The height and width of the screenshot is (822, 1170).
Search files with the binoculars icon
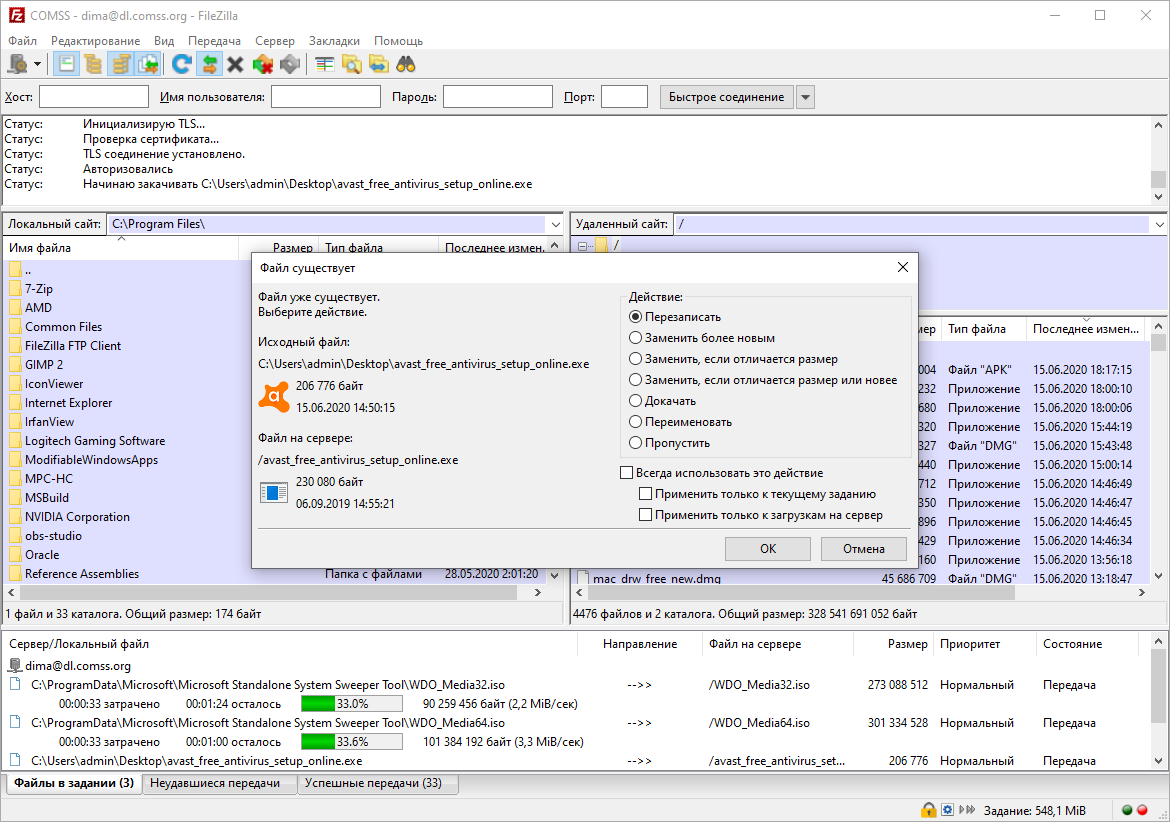pos(405,65)
